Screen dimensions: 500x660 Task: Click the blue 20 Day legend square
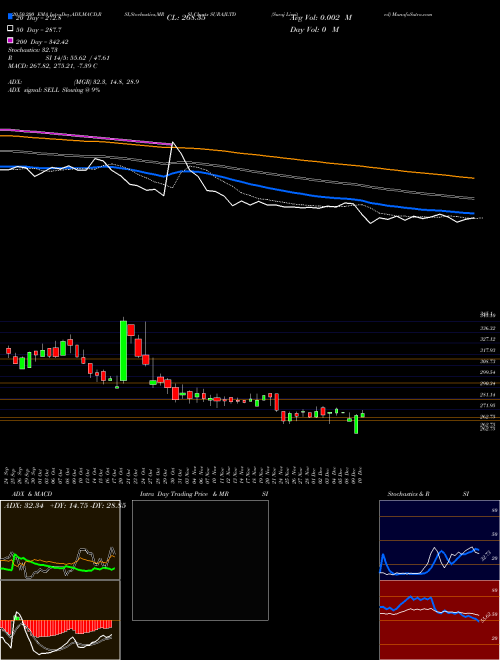[x=10, y=17]
